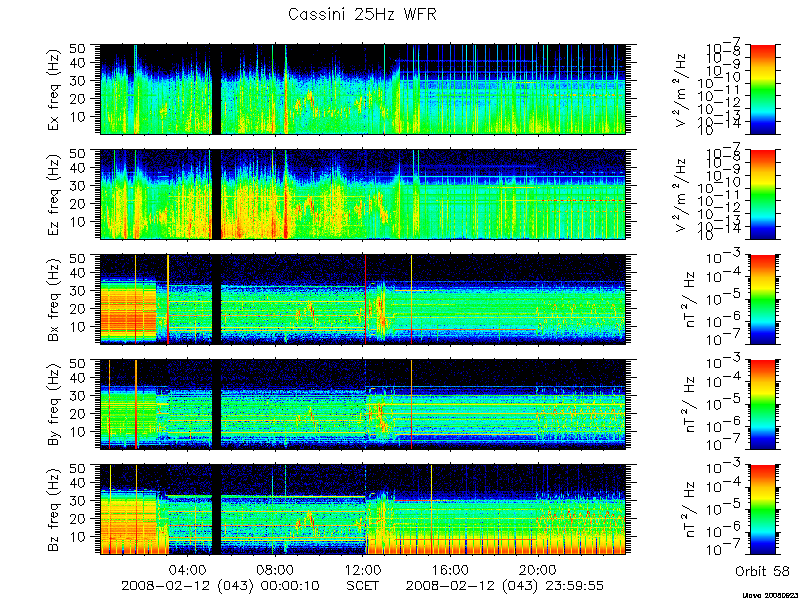Click the nT²/Hz unit label beside Bx color bar
Viewport: 800px width, 600px height.
[688, 299]
